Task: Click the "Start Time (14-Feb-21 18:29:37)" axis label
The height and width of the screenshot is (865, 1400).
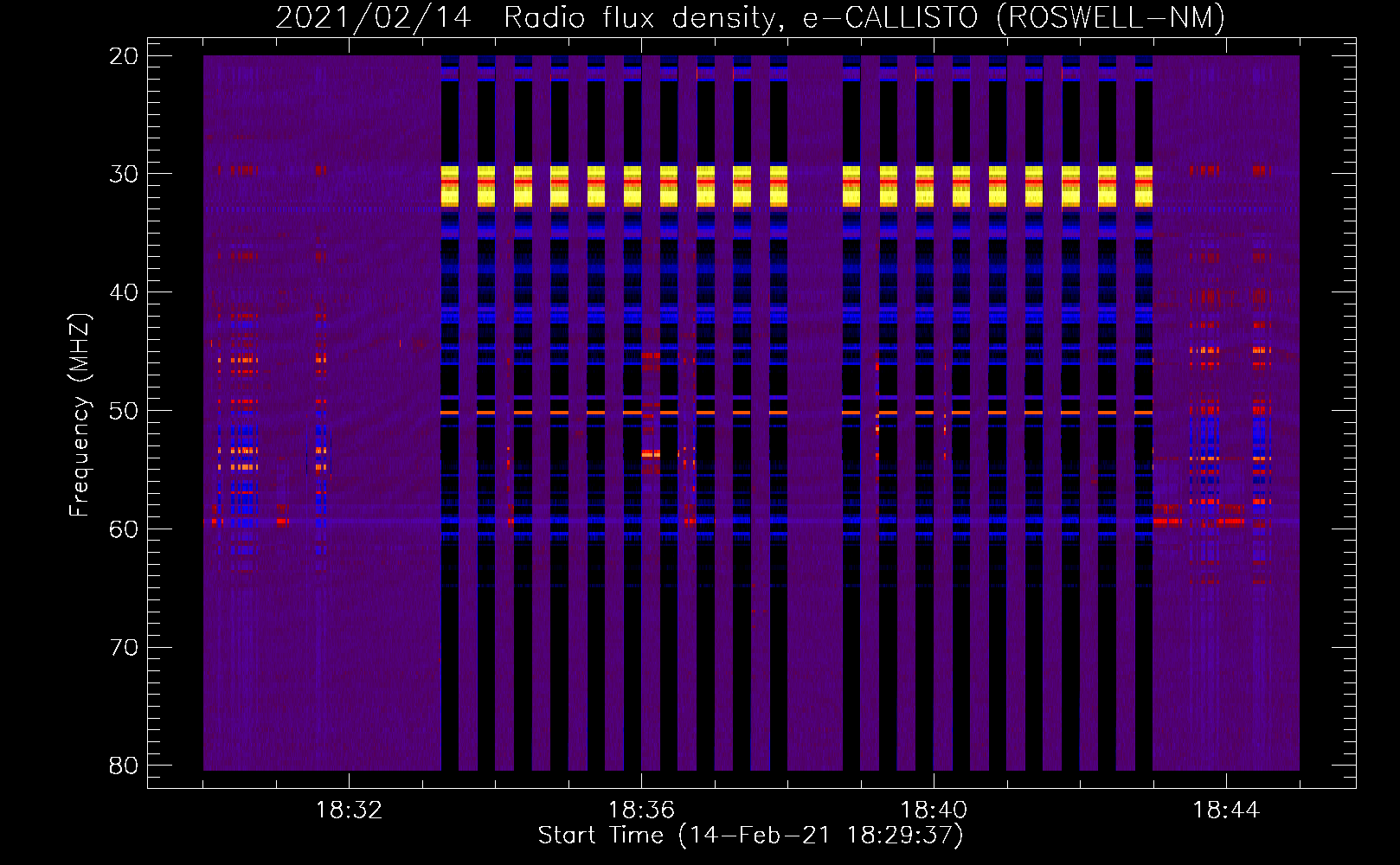Action: point(750,836)
